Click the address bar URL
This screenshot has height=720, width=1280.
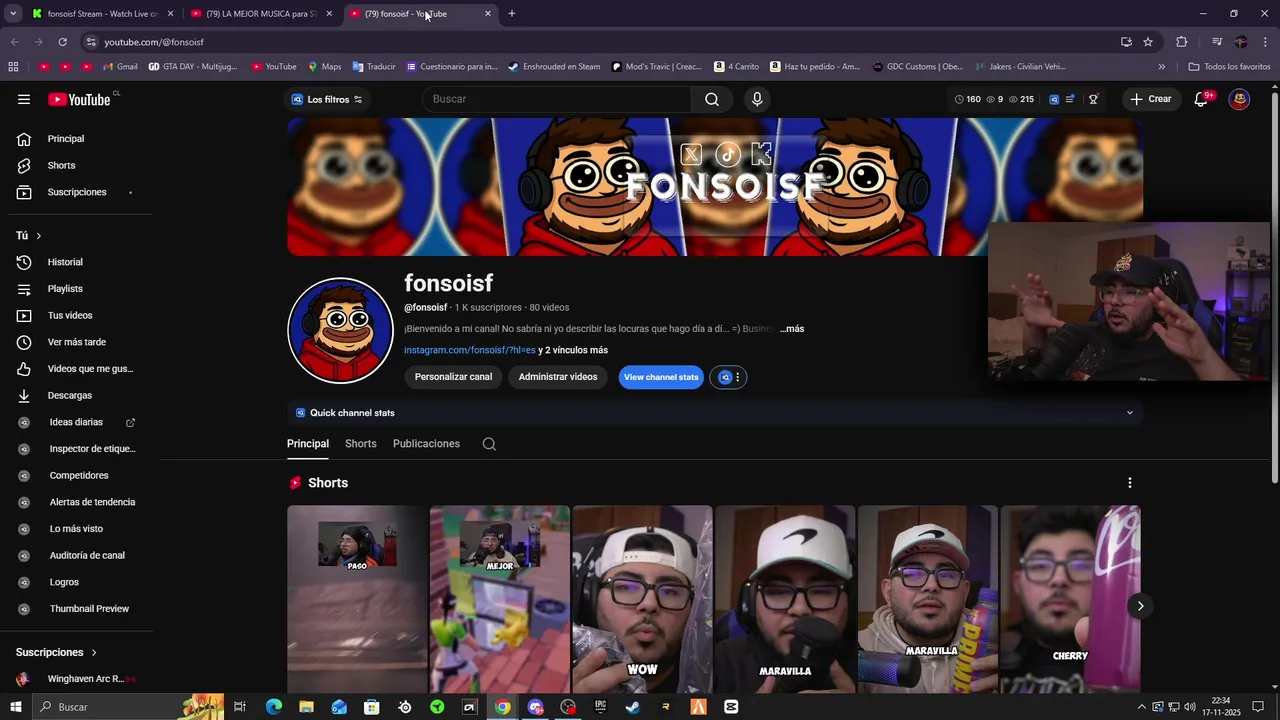(154, 42)
